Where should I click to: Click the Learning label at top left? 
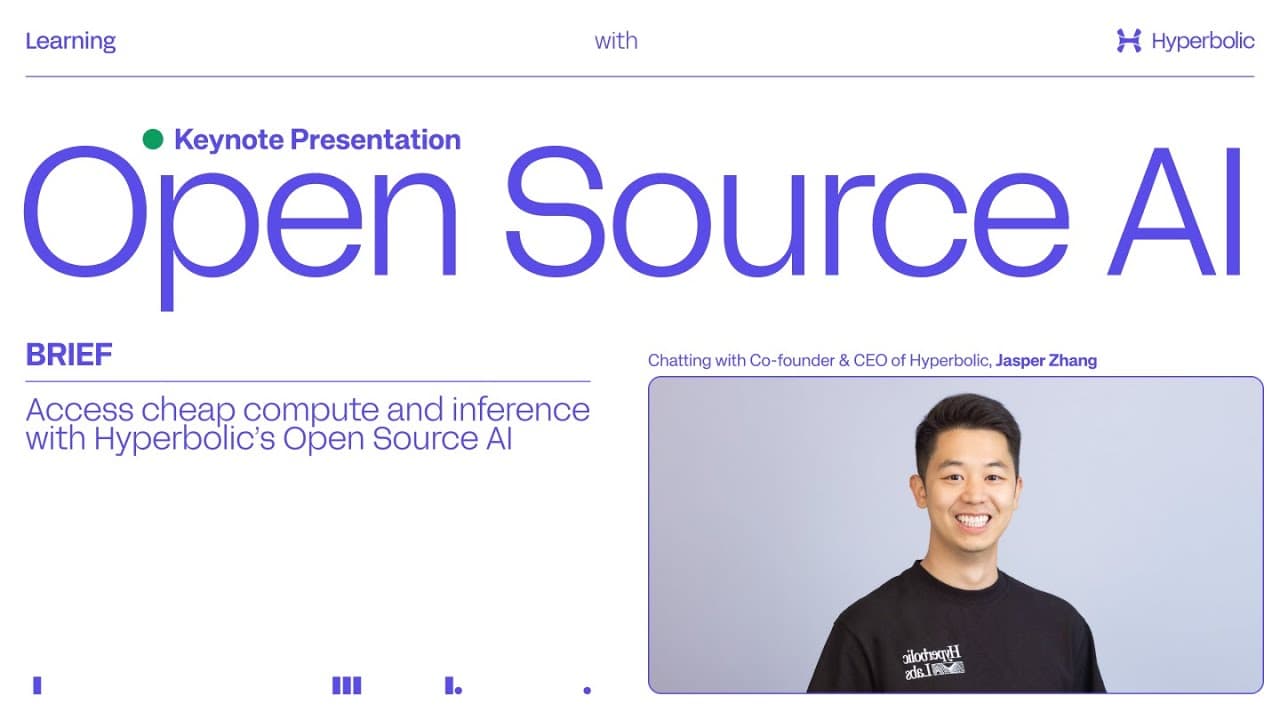tap(70, 41)
